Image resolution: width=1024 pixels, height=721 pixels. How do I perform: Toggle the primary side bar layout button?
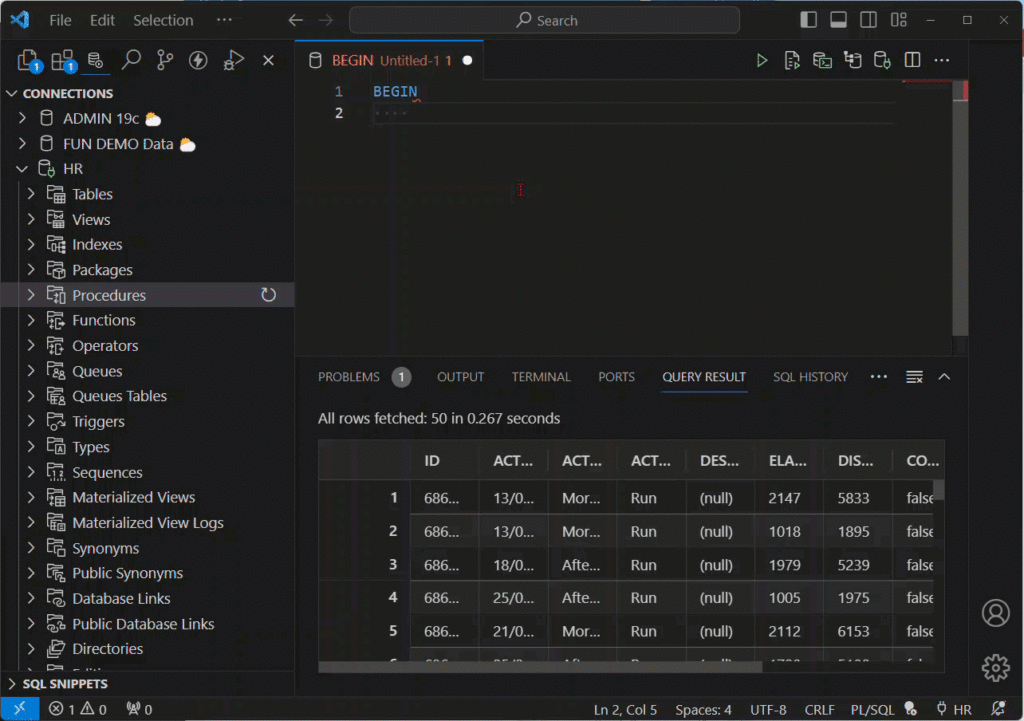808,20
